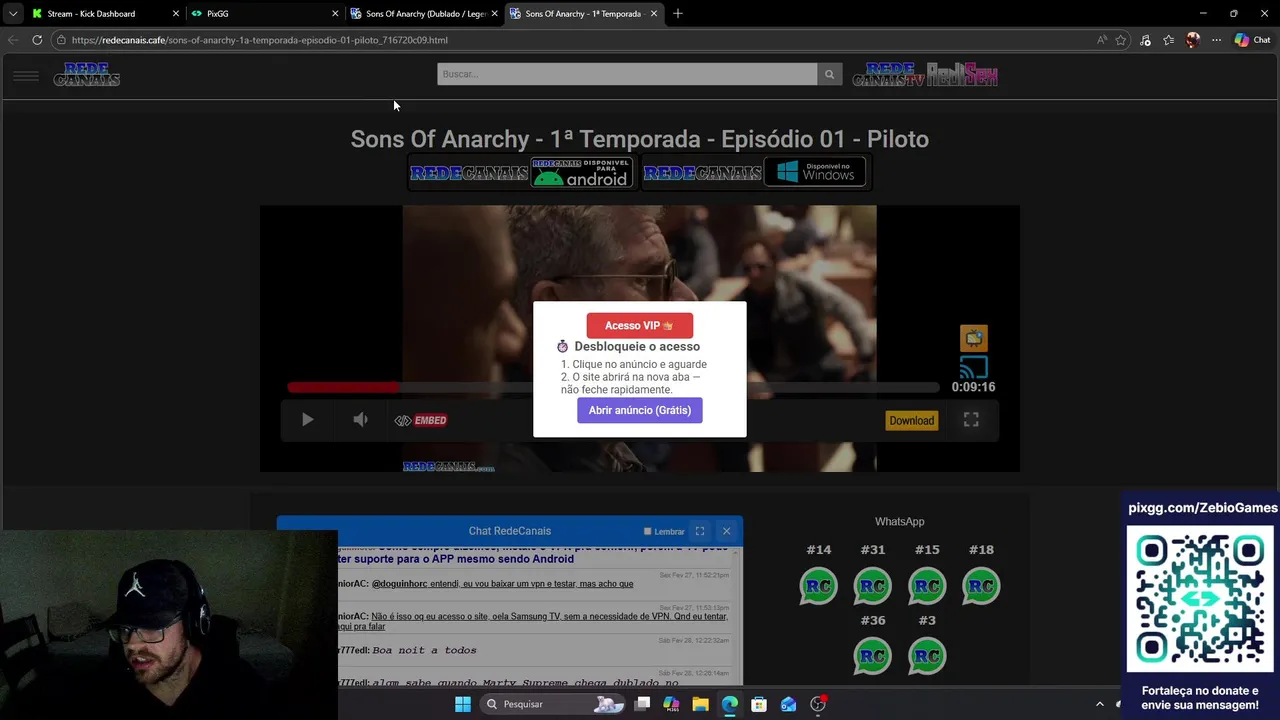Open the Windows Start menu

(x=463, y=704)
